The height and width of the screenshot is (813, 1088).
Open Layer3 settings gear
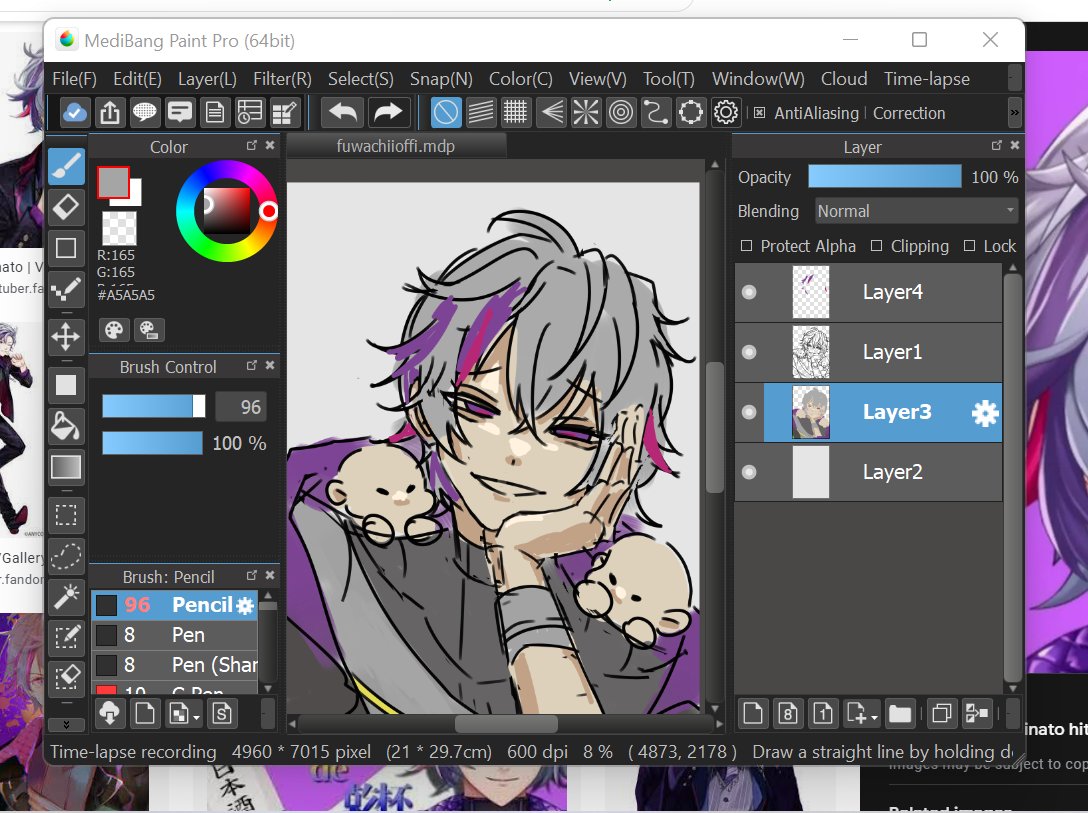[985, 413]
